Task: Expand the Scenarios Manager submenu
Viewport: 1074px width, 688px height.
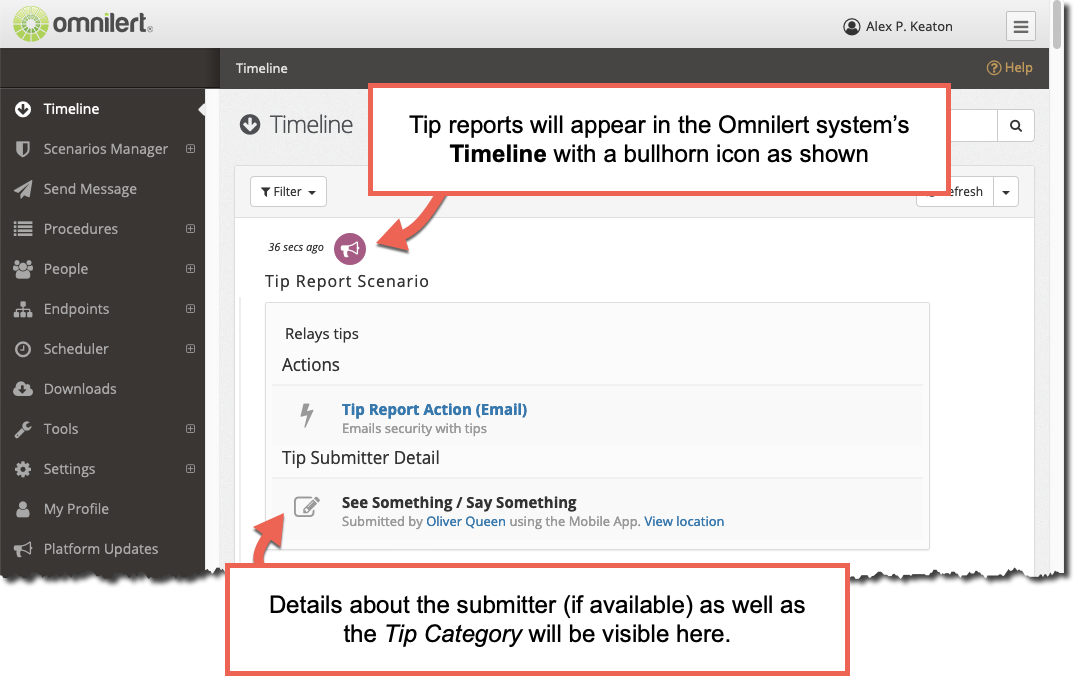Action: coord(190,149)
